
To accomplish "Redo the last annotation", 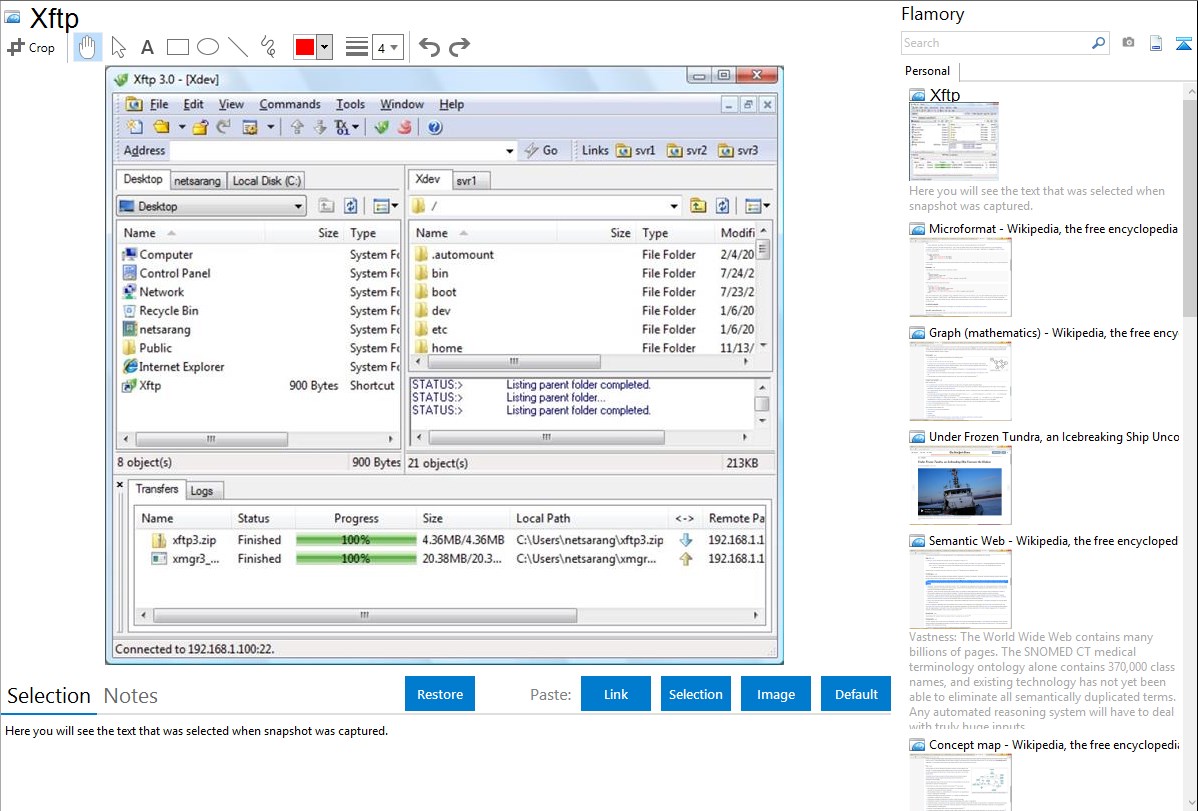I will (x=459, y=47).
